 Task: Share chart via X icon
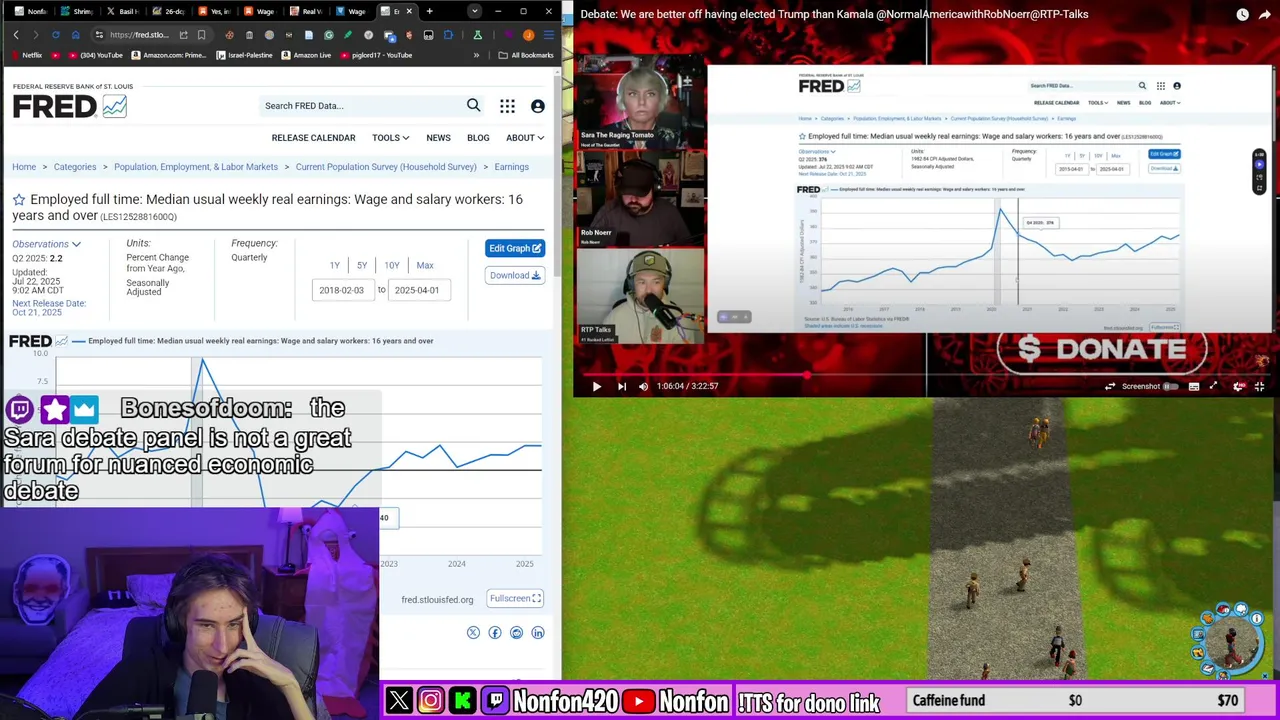[473, 632]
